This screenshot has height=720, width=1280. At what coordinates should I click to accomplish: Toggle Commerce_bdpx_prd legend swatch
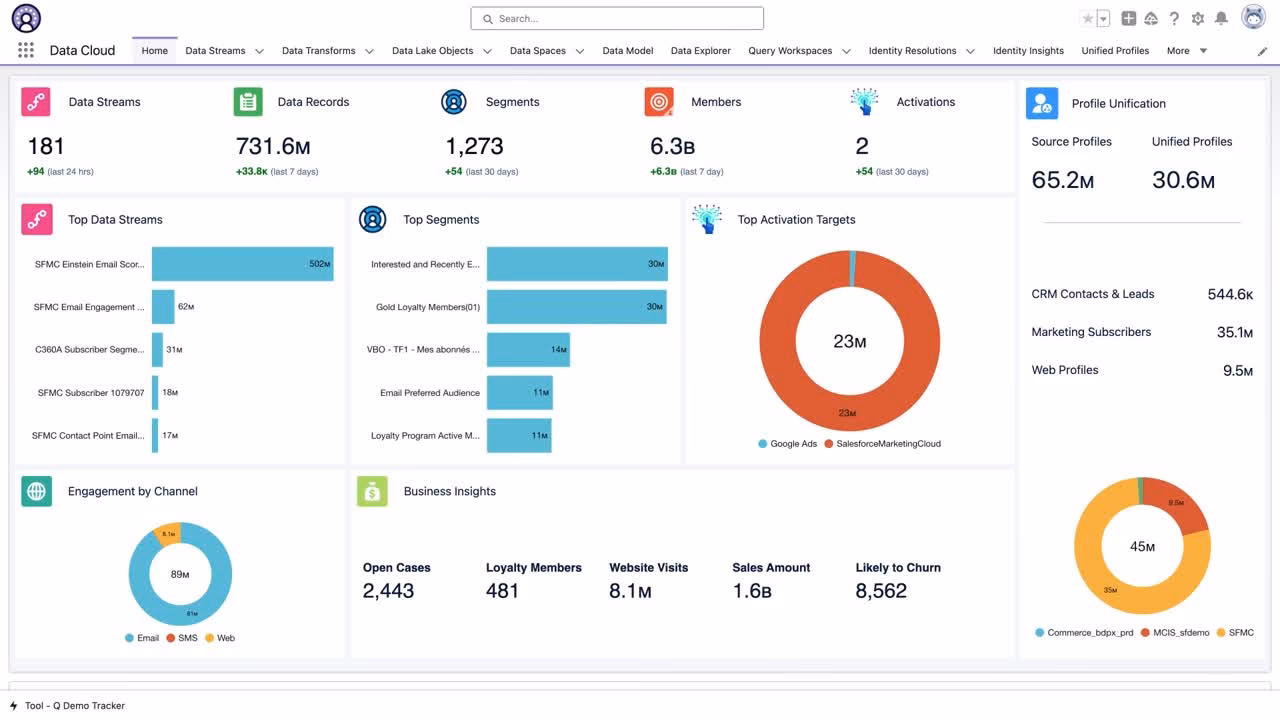point(1040,633)
